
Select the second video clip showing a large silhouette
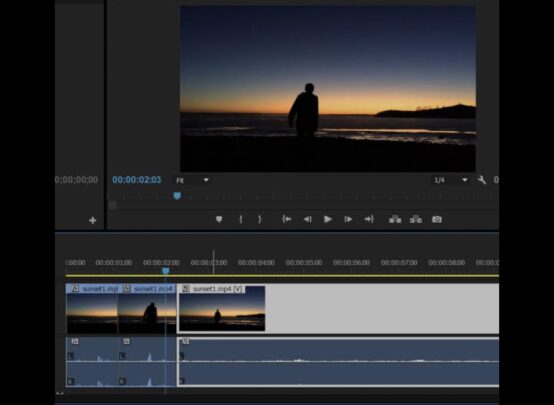click(147, 313)
